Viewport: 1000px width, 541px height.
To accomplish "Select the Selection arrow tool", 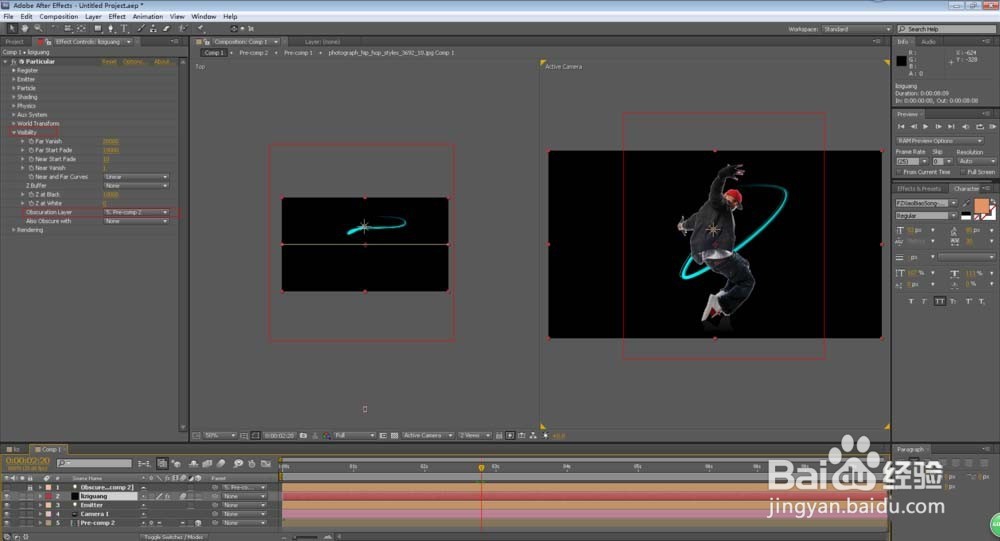I will (x=12, y=29).
